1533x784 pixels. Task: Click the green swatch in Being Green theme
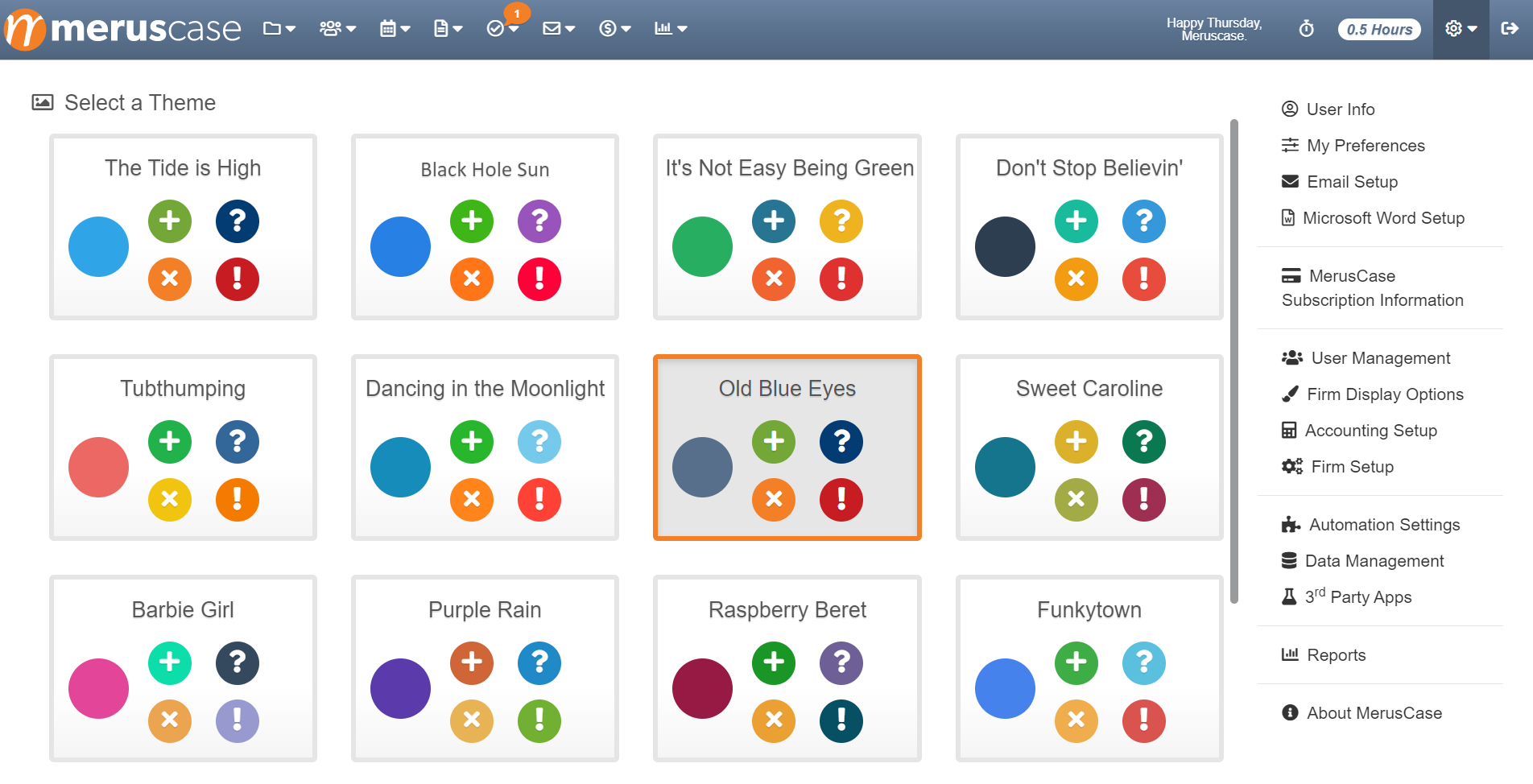702,246
